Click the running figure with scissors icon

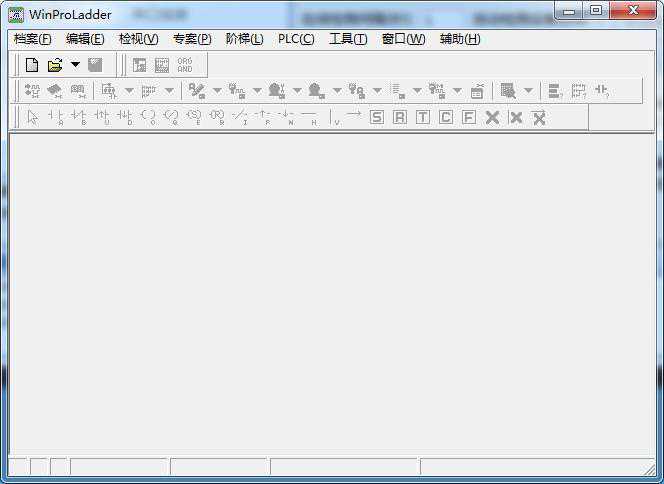(277, 91)
